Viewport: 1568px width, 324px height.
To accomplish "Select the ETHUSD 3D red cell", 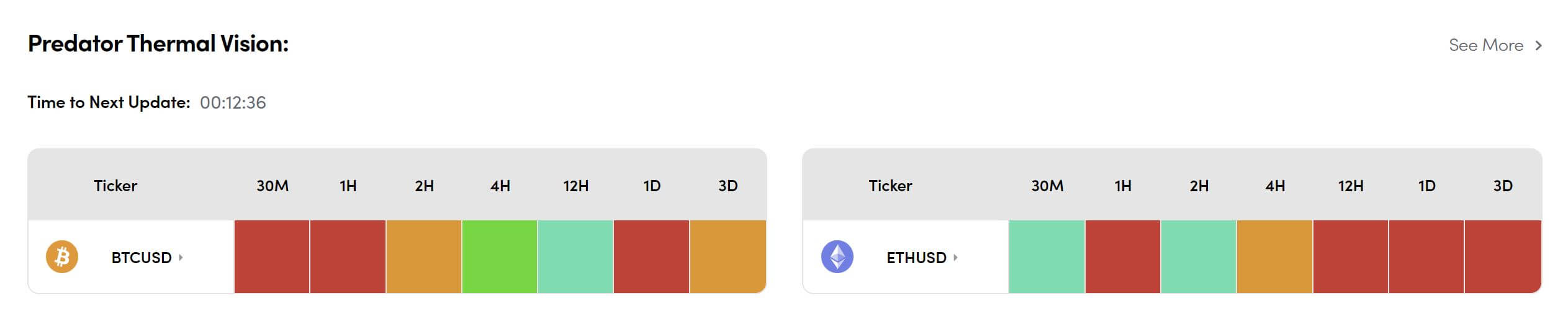I will [x=1502, y=256].
